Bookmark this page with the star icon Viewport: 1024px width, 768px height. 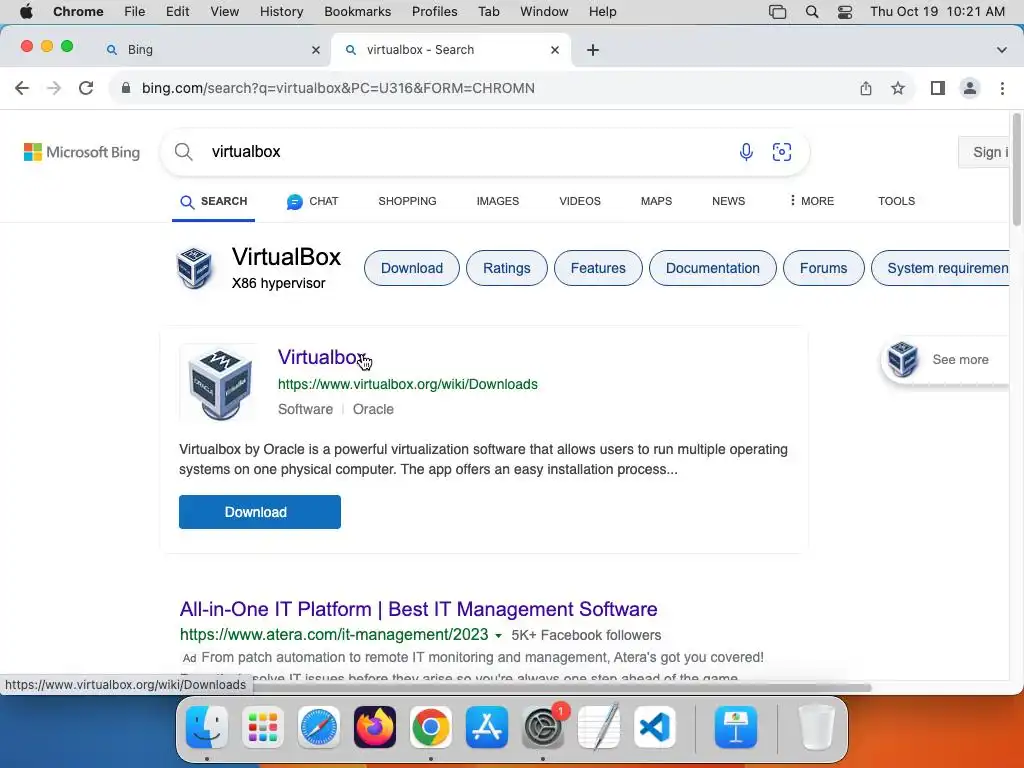tap(898, 88)
